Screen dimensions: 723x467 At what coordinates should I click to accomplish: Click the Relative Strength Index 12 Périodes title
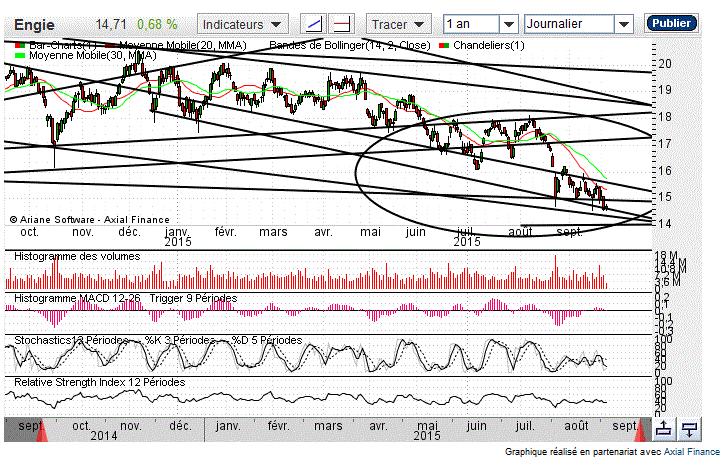[100, 382]
